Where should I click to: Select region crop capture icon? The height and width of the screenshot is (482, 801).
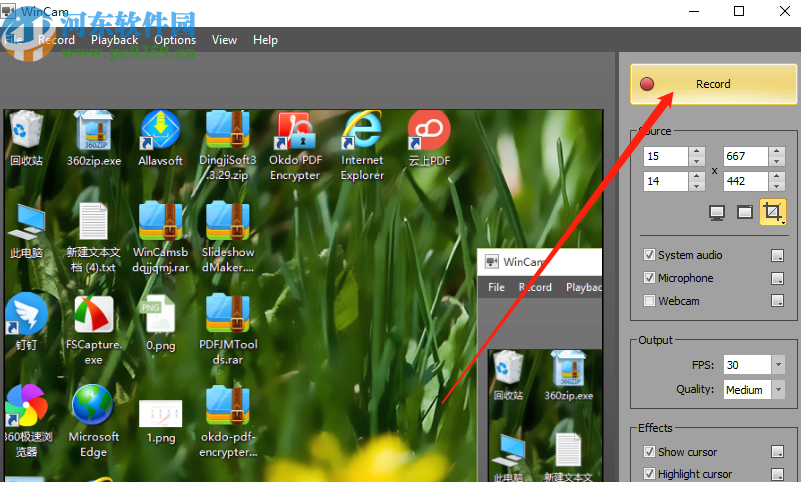[x=772, y=212]
